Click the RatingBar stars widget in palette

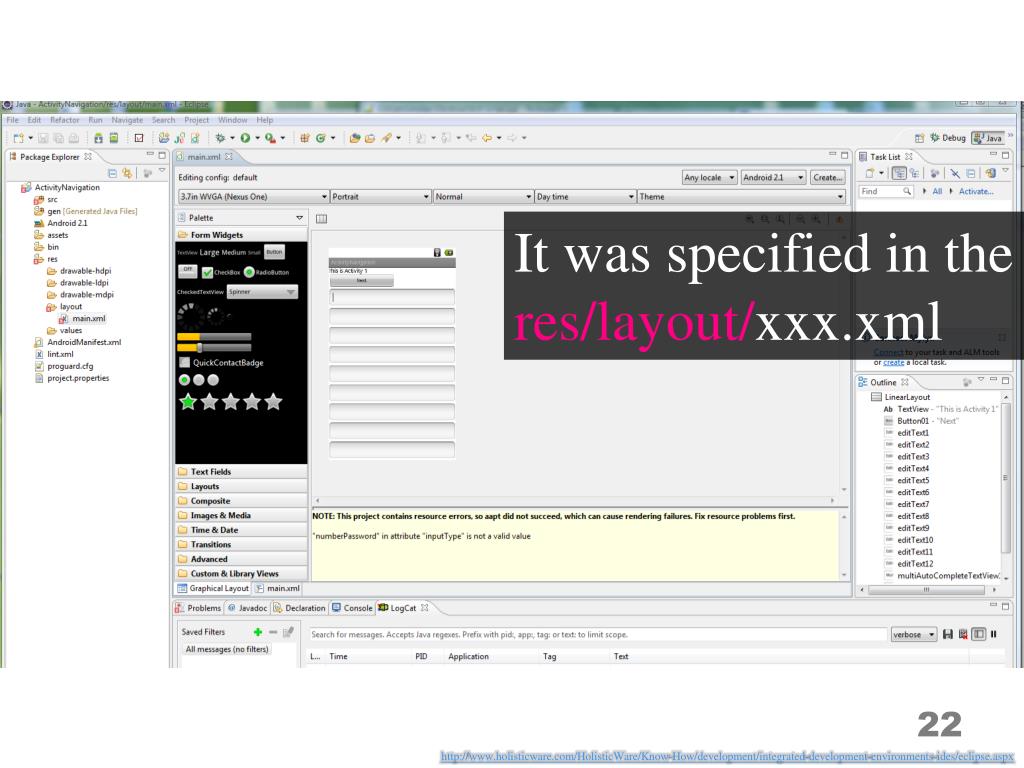pos(231,402)
